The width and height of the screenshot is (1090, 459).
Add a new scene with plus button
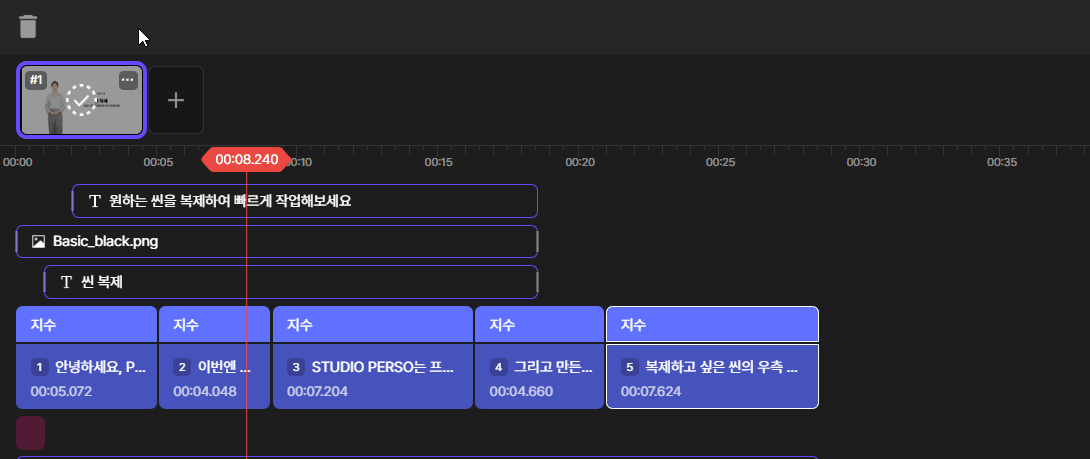176,100
